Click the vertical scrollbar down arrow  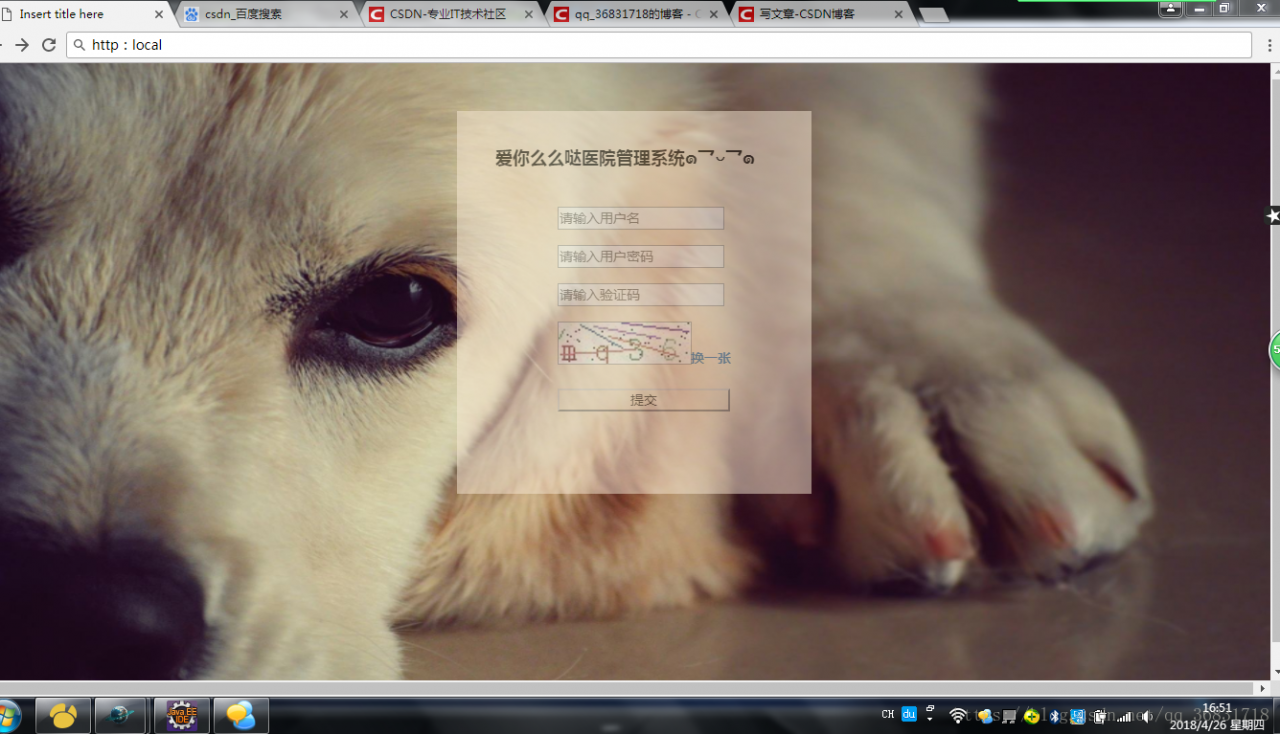coord(1275,673)
